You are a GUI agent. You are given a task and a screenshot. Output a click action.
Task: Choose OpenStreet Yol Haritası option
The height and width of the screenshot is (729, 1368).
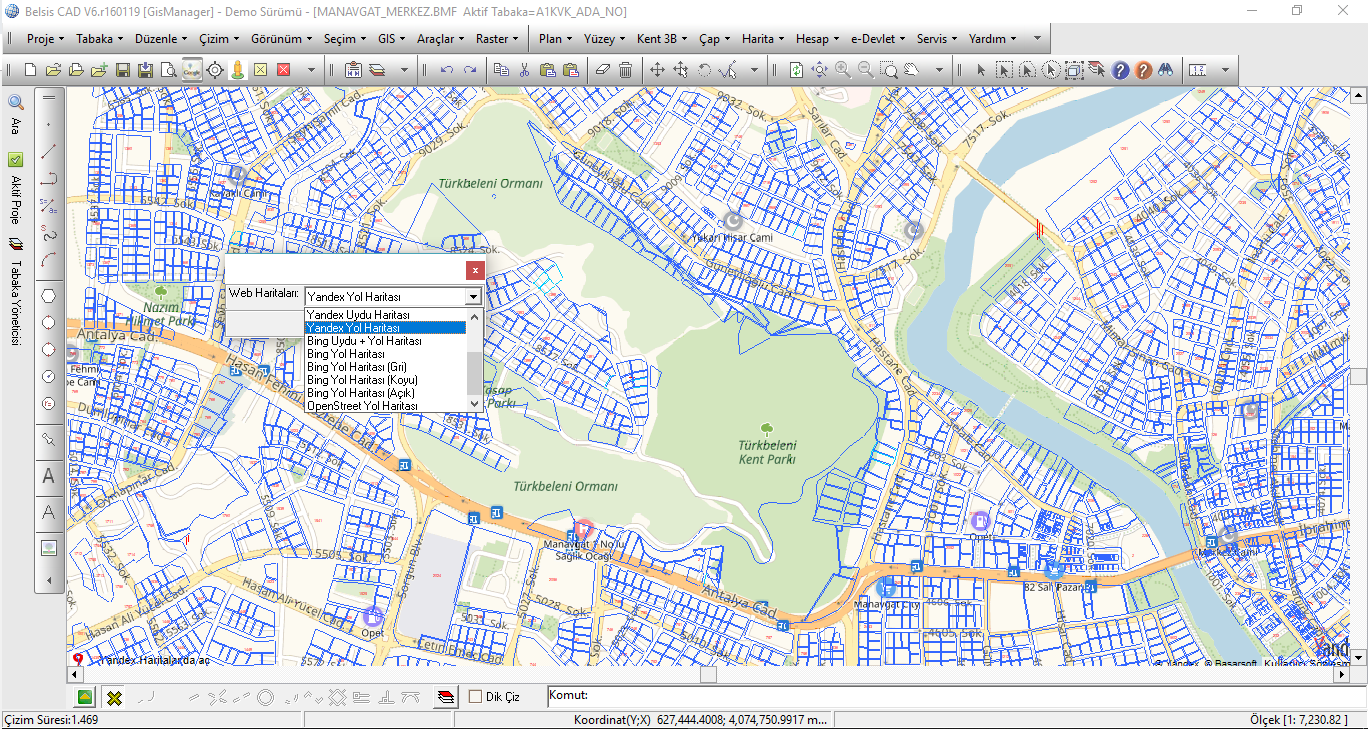coord(385,406)
